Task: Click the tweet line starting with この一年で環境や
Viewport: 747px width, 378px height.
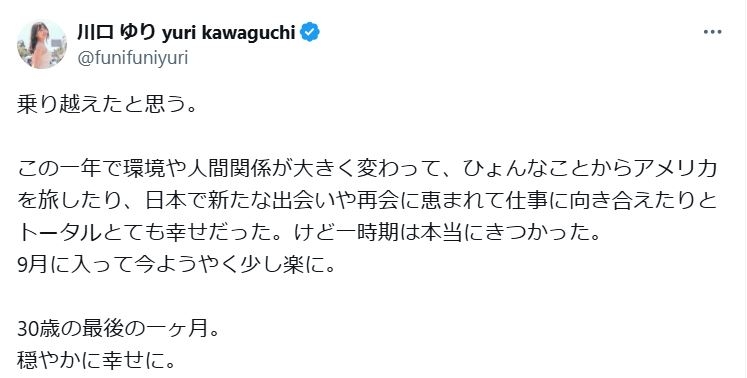Action: [367, 169]
